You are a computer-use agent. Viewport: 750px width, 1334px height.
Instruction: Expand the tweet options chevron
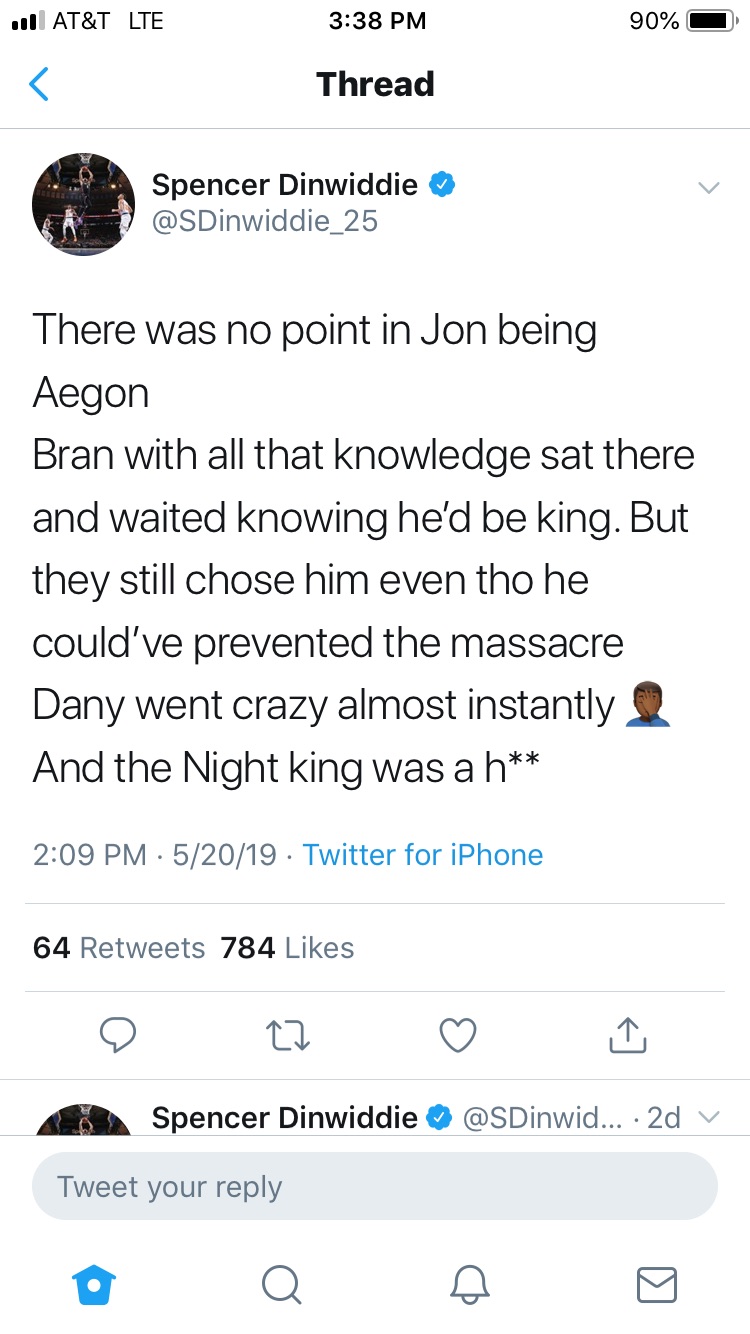click(708, 188)
